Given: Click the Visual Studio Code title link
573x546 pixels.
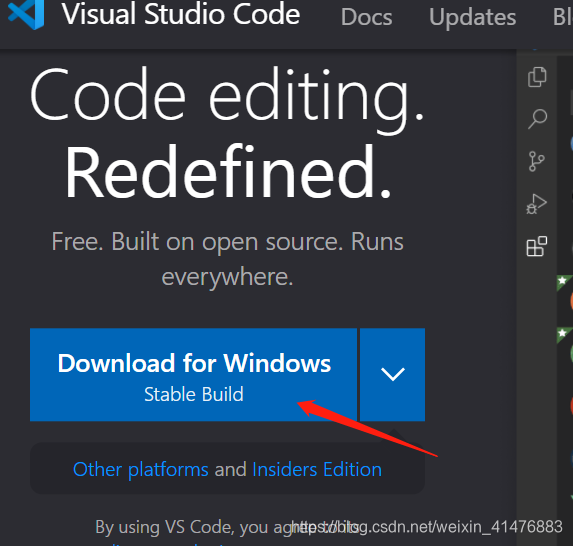Looking at the screenshot, I should [181, 14].
